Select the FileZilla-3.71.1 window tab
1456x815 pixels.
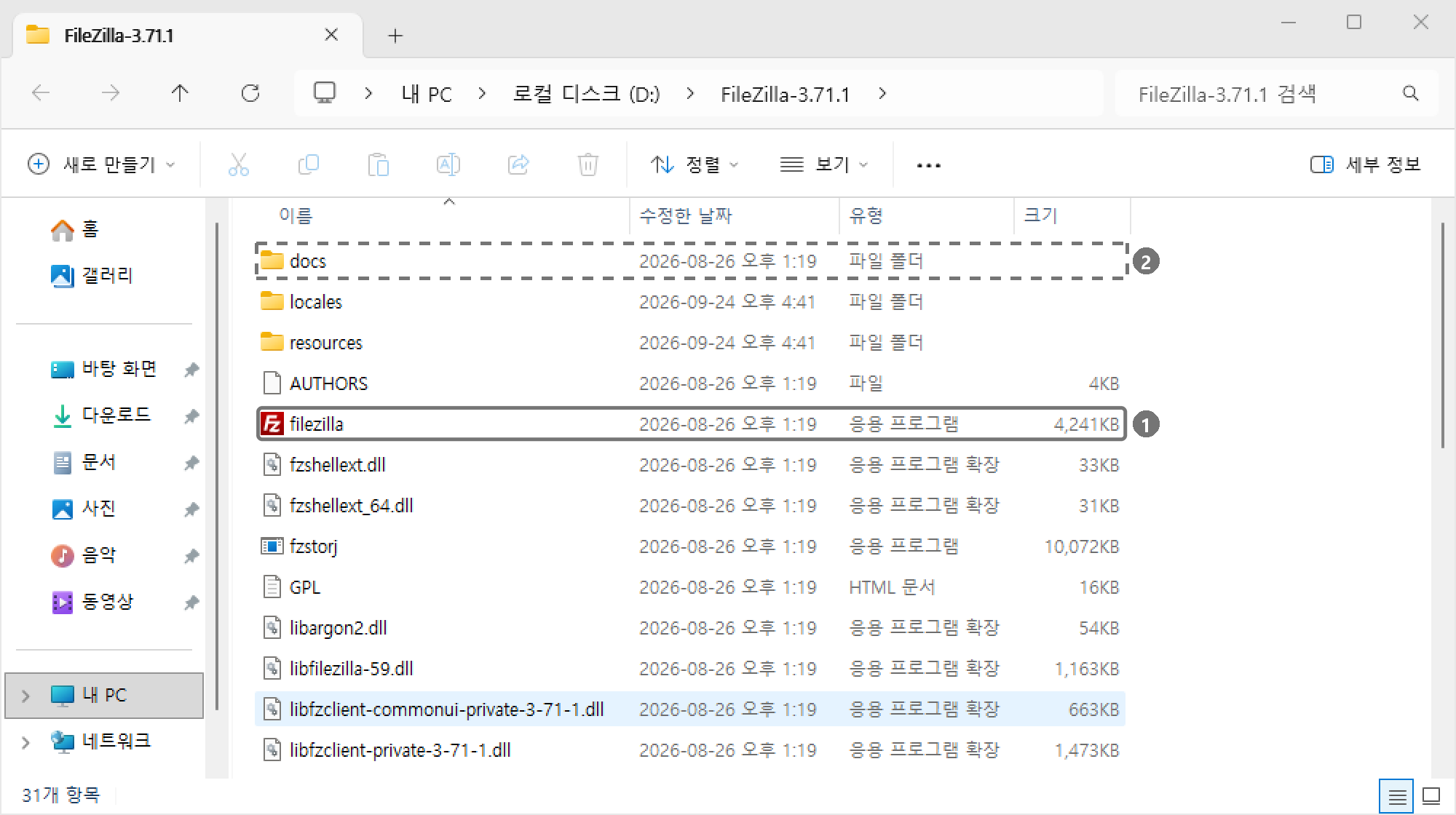click(188, 36)
